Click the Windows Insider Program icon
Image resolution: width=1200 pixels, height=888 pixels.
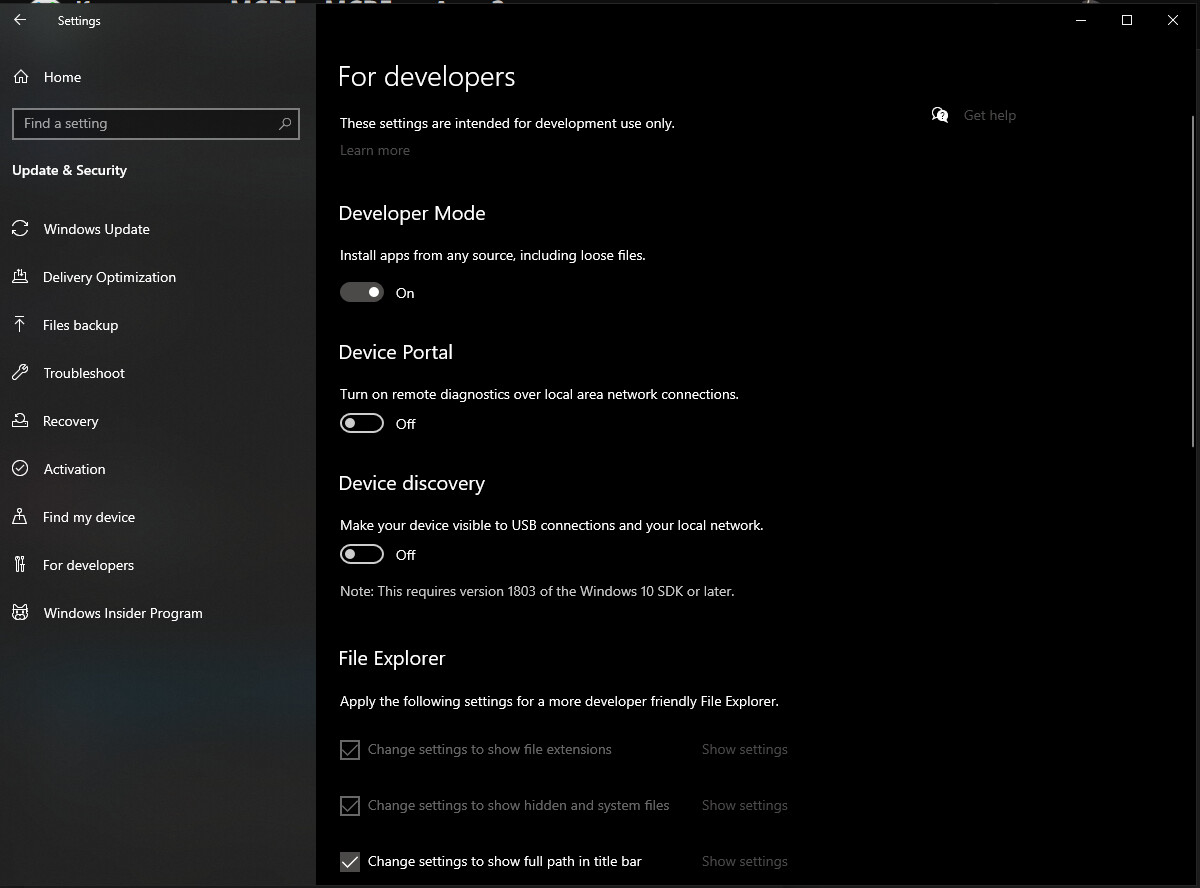point(20,613)
